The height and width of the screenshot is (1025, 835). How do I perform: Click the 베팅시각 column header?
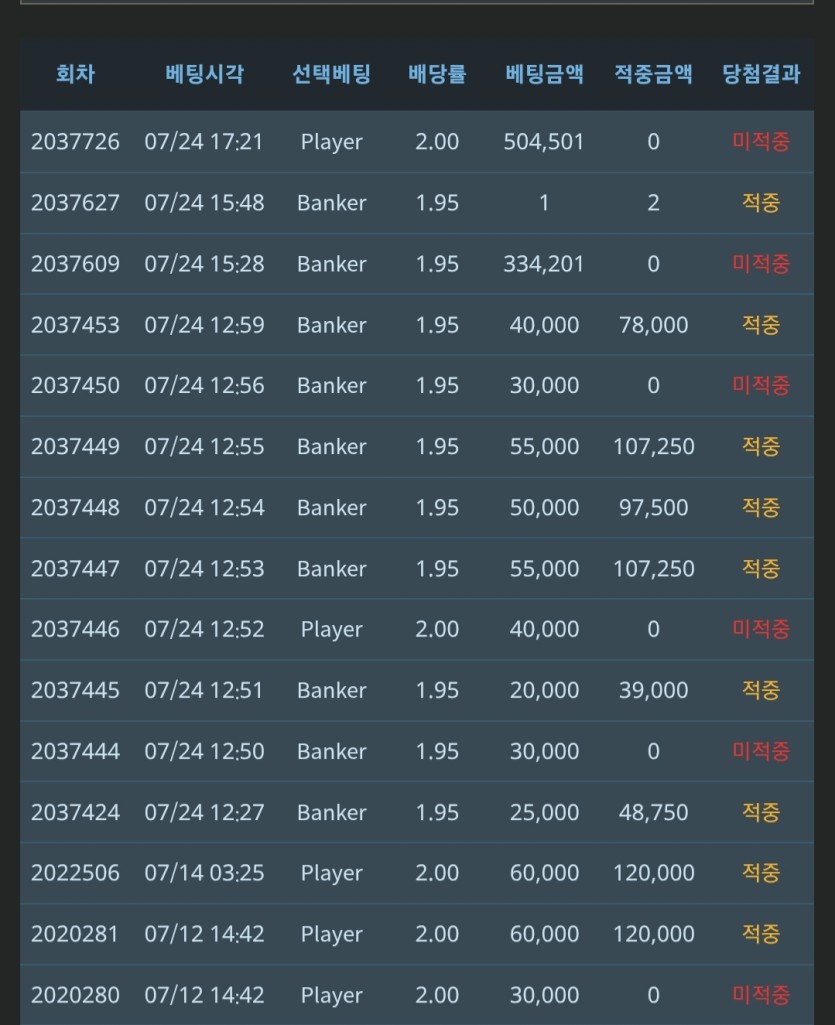click(x=204, y=74)
